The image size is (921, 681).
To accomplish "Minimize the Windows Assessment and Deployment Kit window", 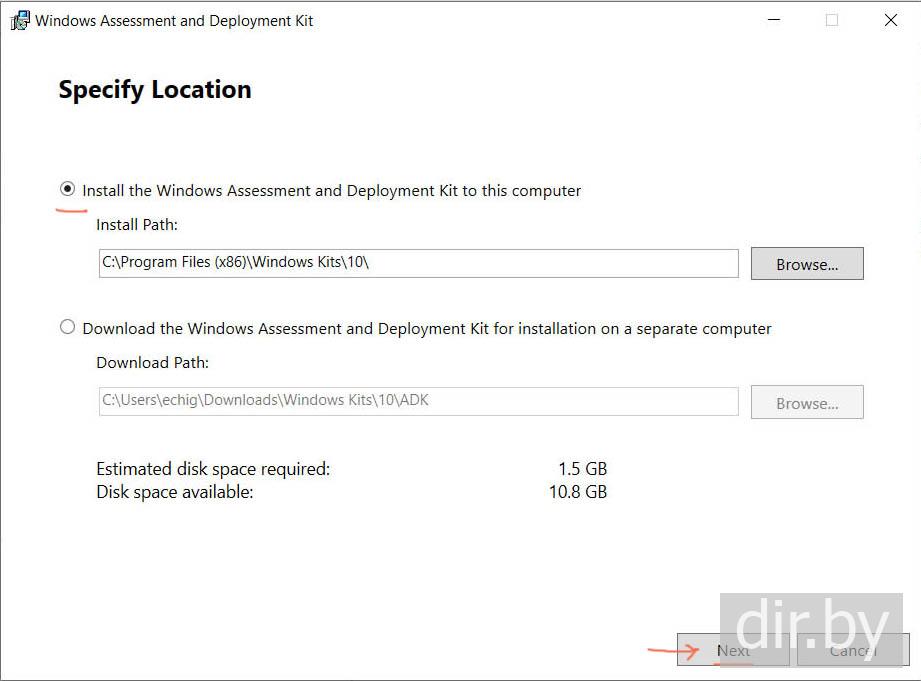I will click(773, 20).
